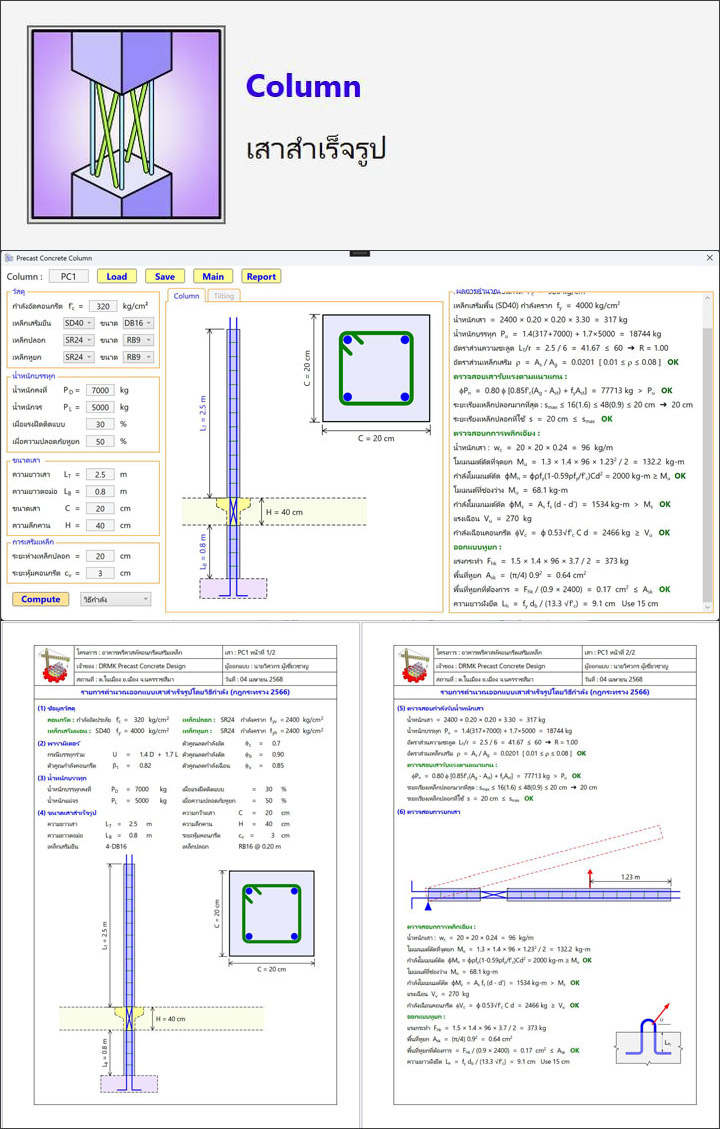Run the Compute button

pyautogui.click(x=41, y=599)
